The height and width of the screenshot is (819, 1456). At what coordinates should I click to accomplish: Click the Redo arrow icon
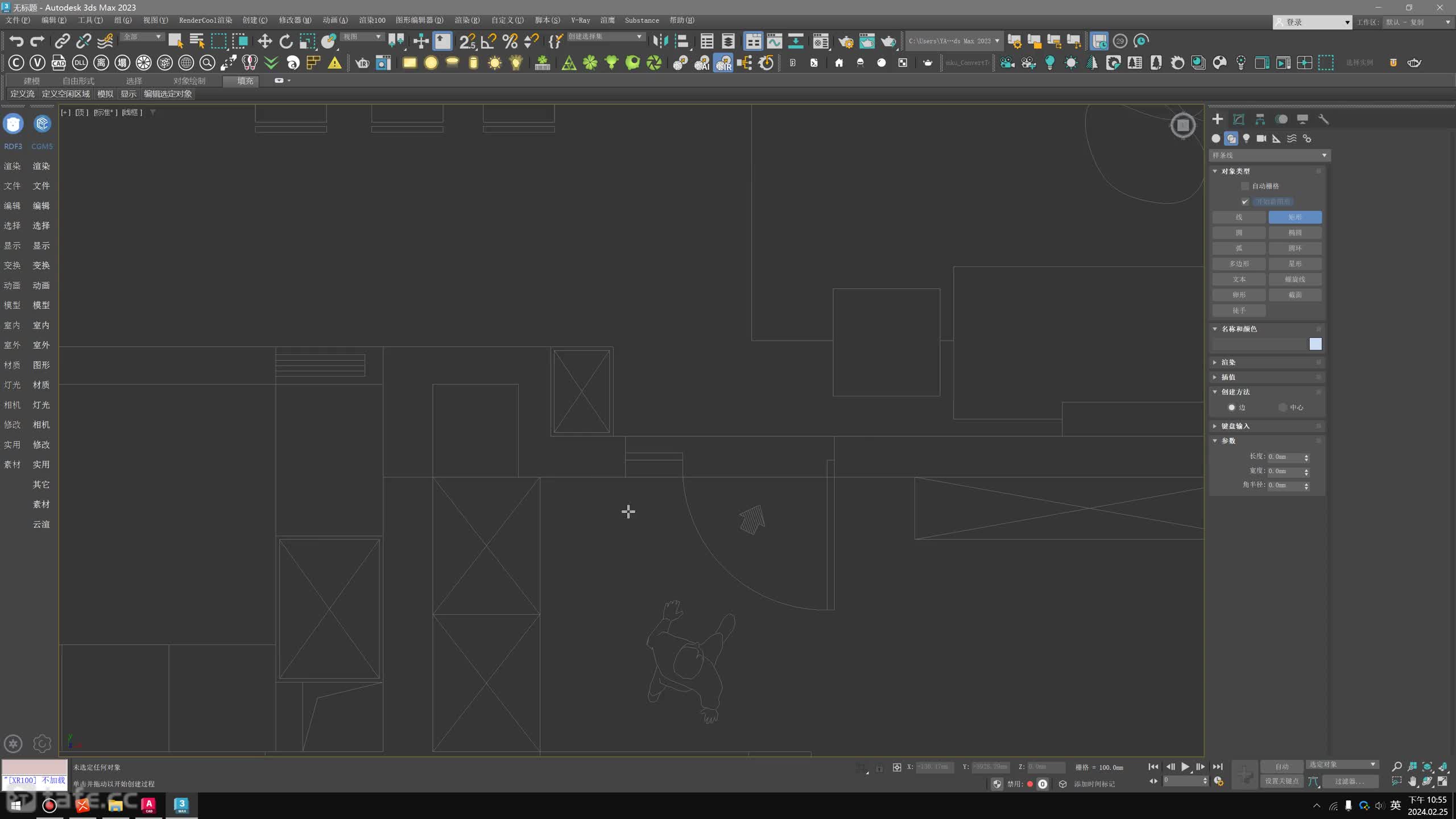tap(38, 41)
